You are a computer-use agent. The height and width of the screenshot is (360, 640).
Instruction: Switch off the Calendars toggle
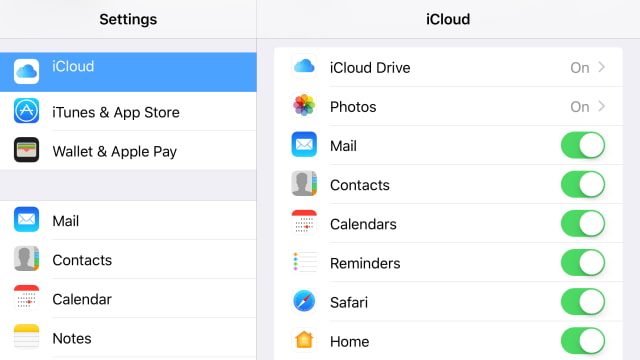[x=583, y=223]
